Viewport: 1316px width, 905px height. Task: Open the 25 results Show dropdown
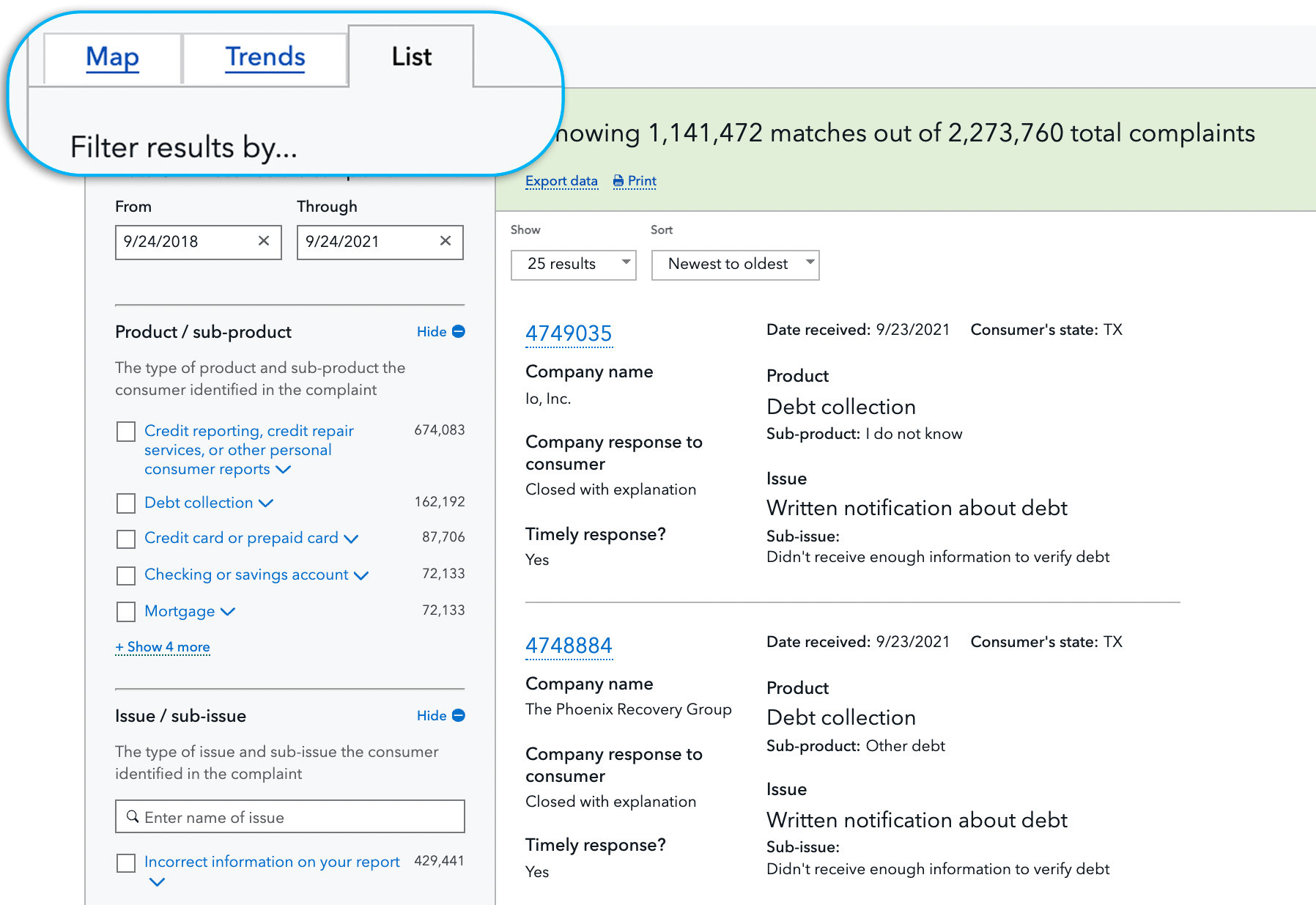573,265
